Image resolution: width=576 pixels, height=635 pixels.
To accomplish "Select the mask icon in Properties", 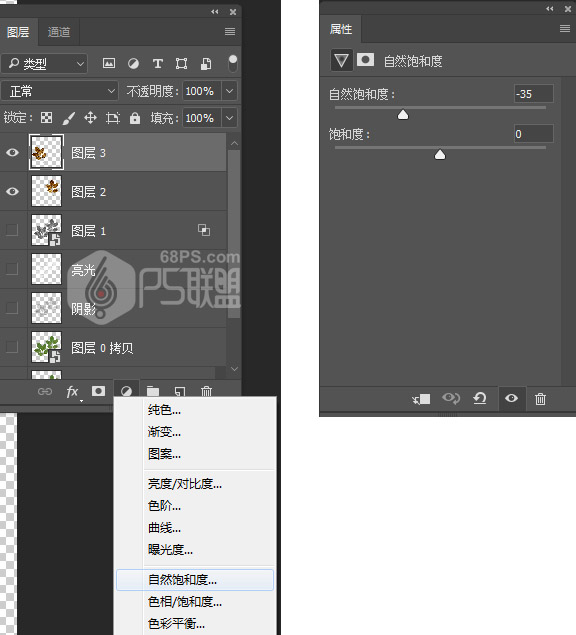I will pos(365,60).
